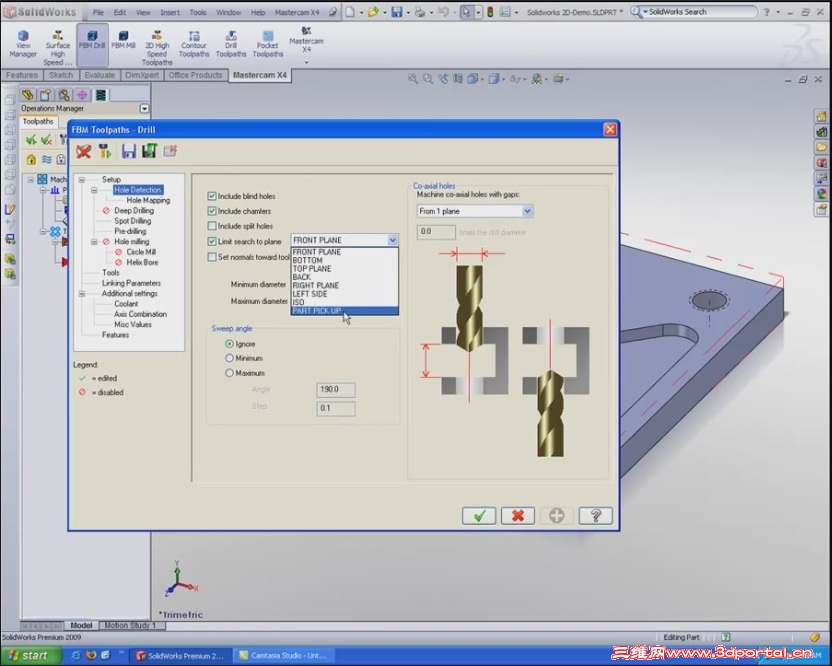Click SolidWorks Premium taskbar button
The height and width of the screenshot is (666, 832).
click(x=181, y=656)
